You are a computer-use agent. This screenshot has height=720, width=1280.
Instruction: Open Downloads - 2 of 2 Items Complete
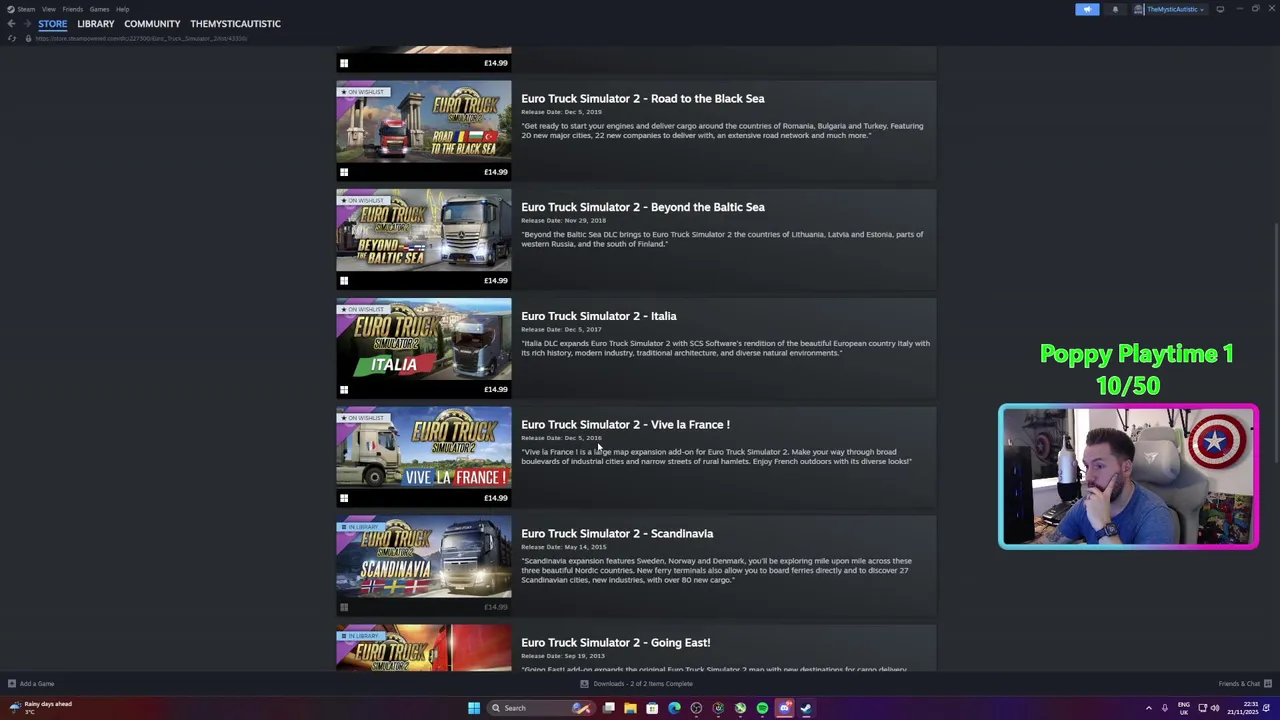coord(636,684)
